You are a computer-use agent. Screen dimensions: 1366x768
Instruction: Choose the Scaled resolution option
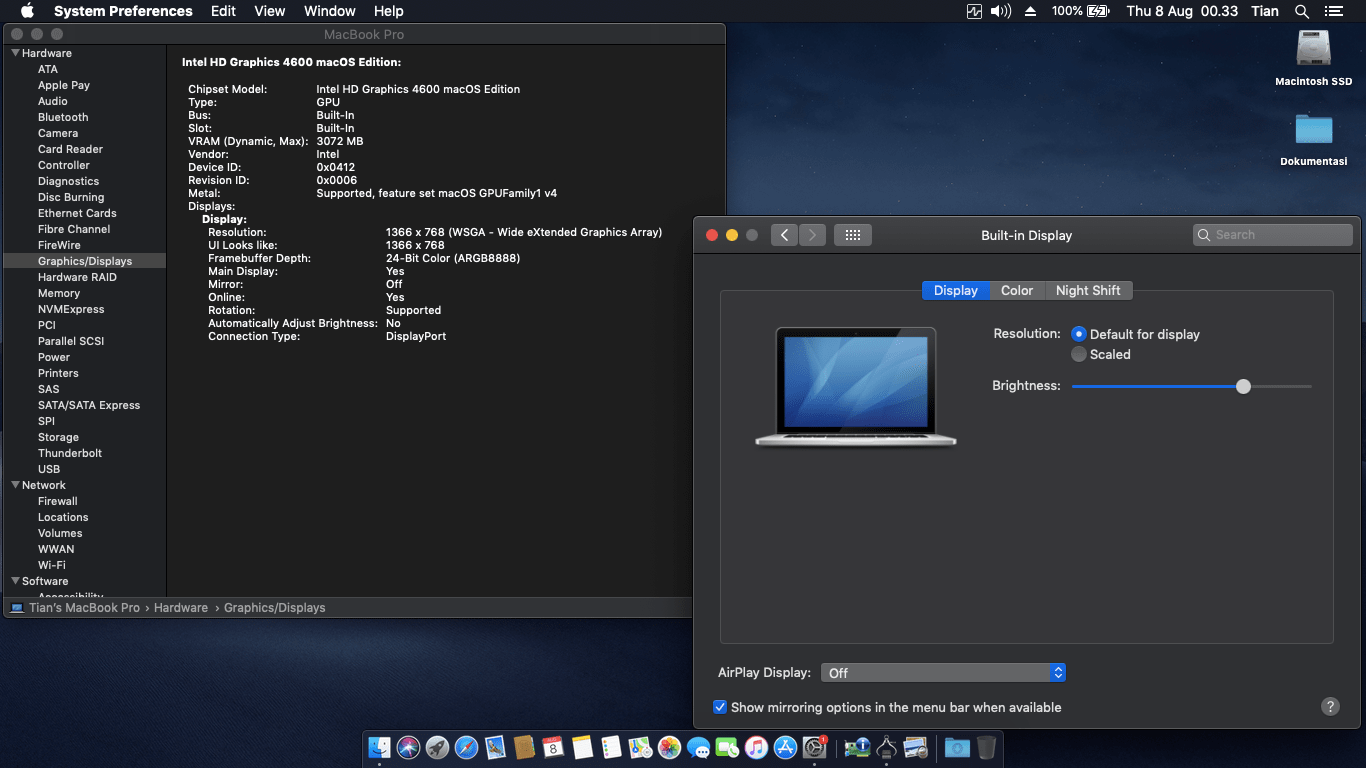(1079, 354)
